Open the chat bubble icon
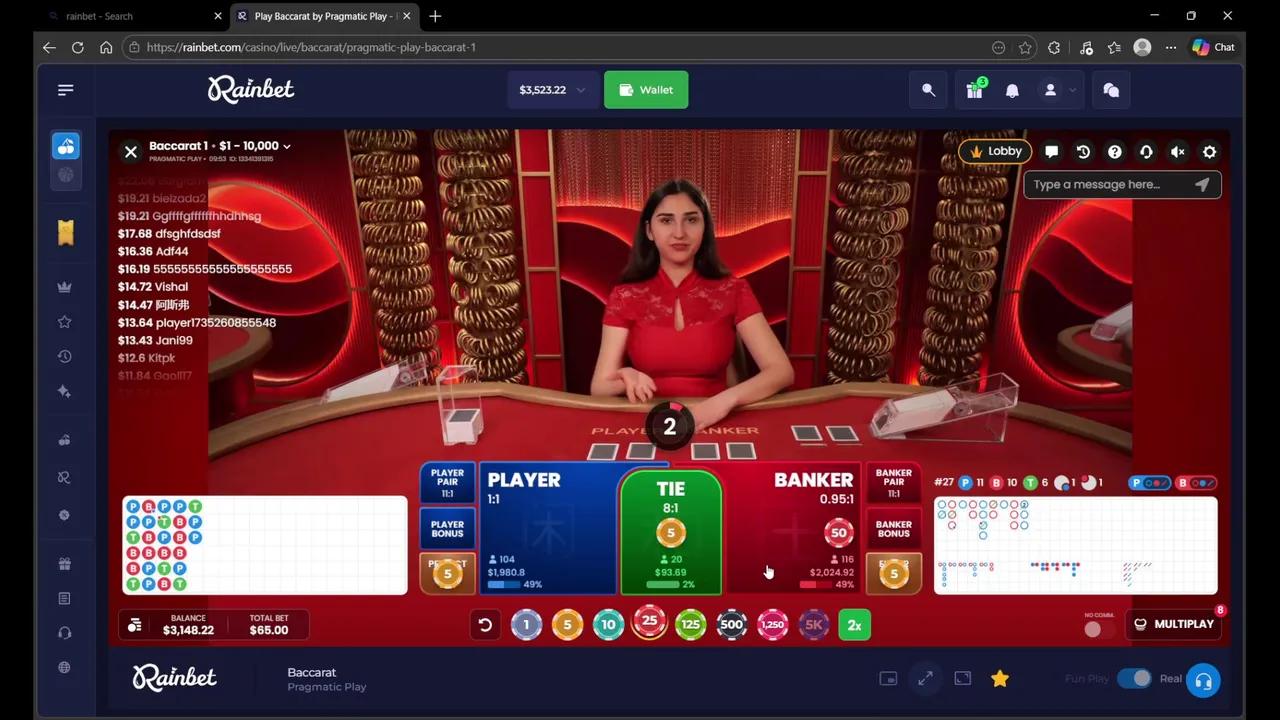1280x720 pixels. tap(1051, 151)
